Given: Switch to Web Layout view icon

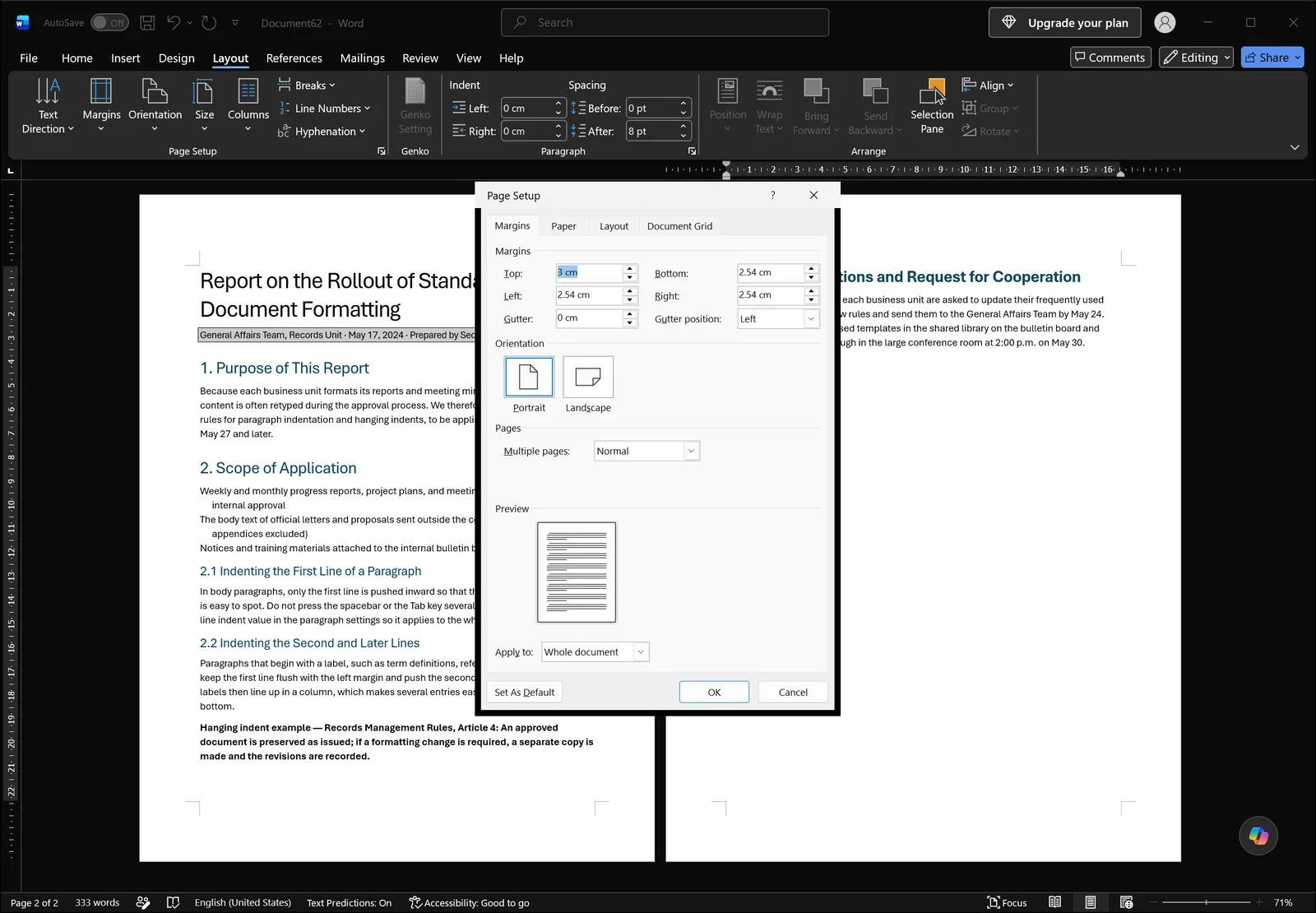Looking at the screenshot, I should pos(1126,902).
